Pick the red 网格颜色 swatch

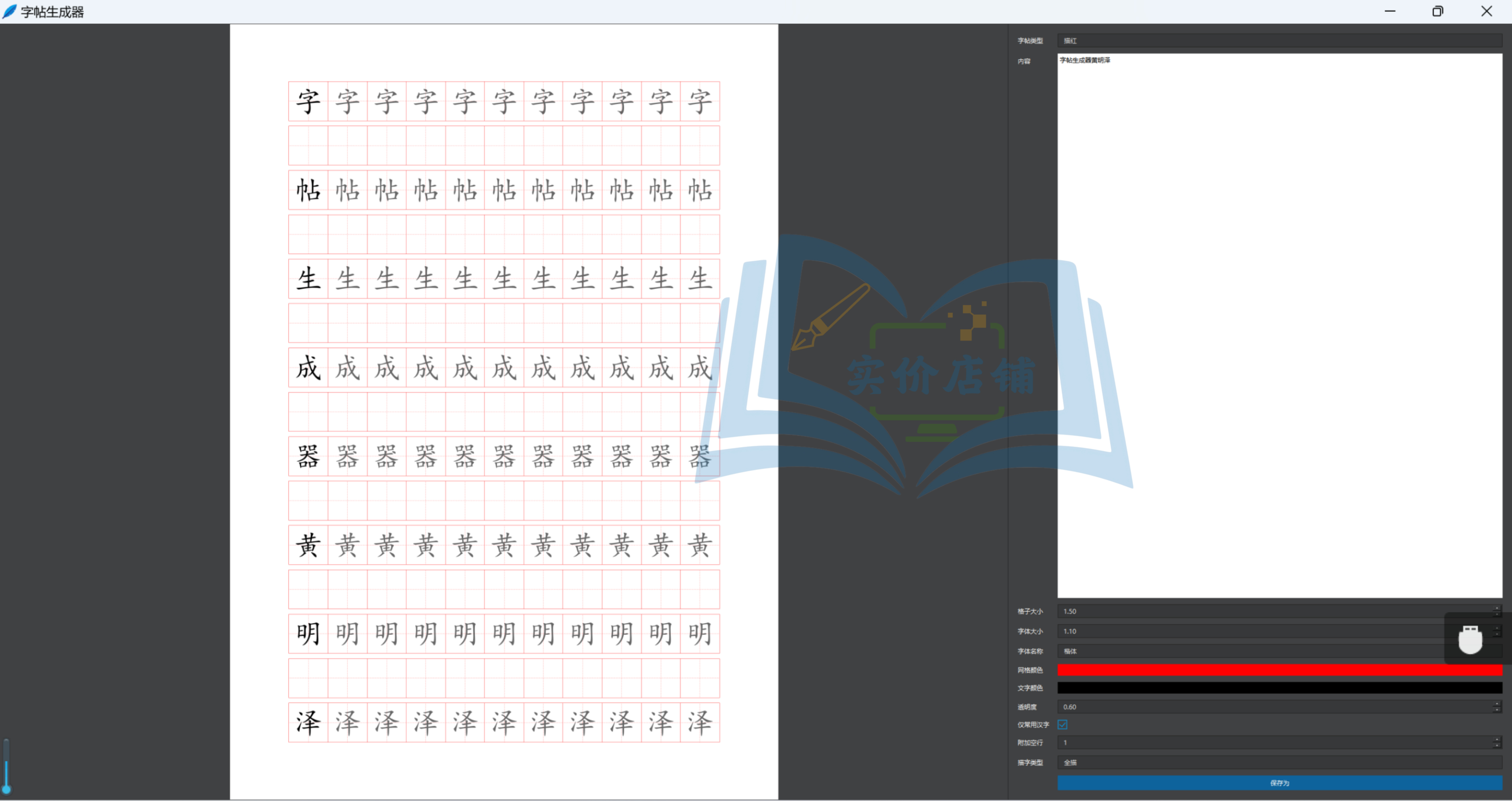click(1279, 670)
